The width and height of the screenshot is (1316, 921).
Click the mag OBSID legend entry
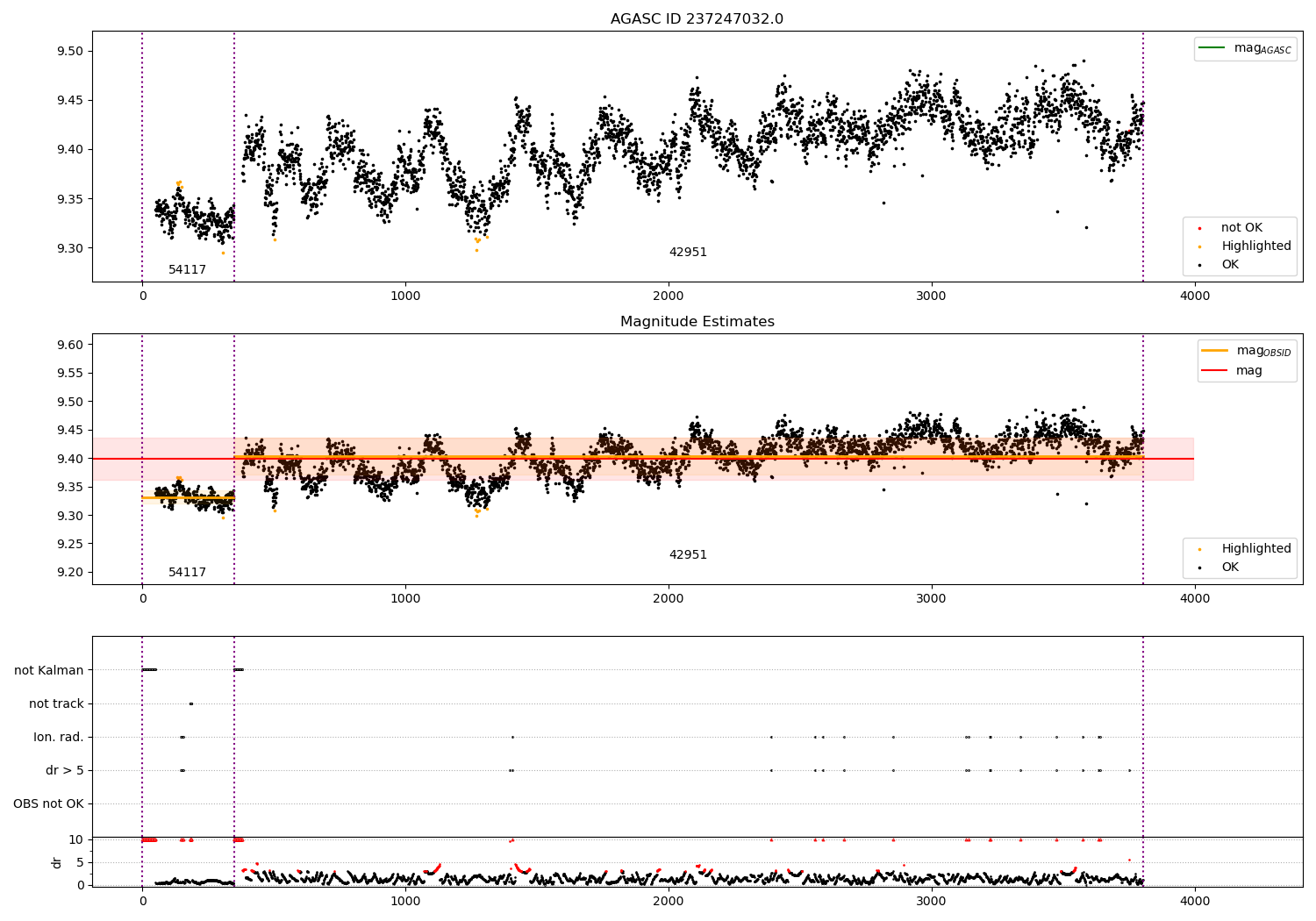coord(1246,351)
